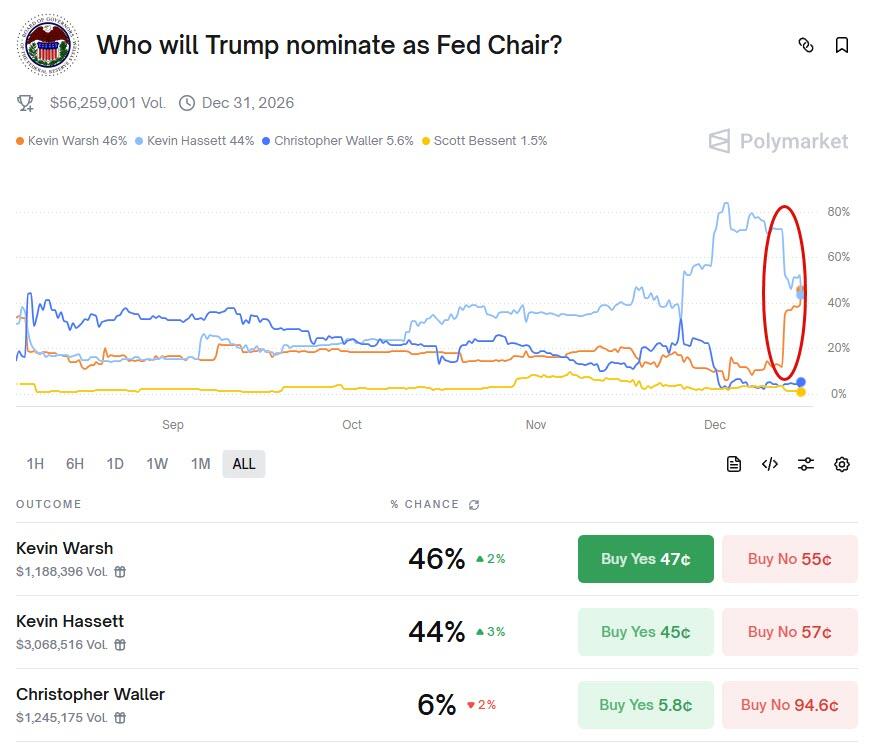This screenshot has width=878, height=749.
Task: Click gift icon under Christopher Waller
Action: 120,718
